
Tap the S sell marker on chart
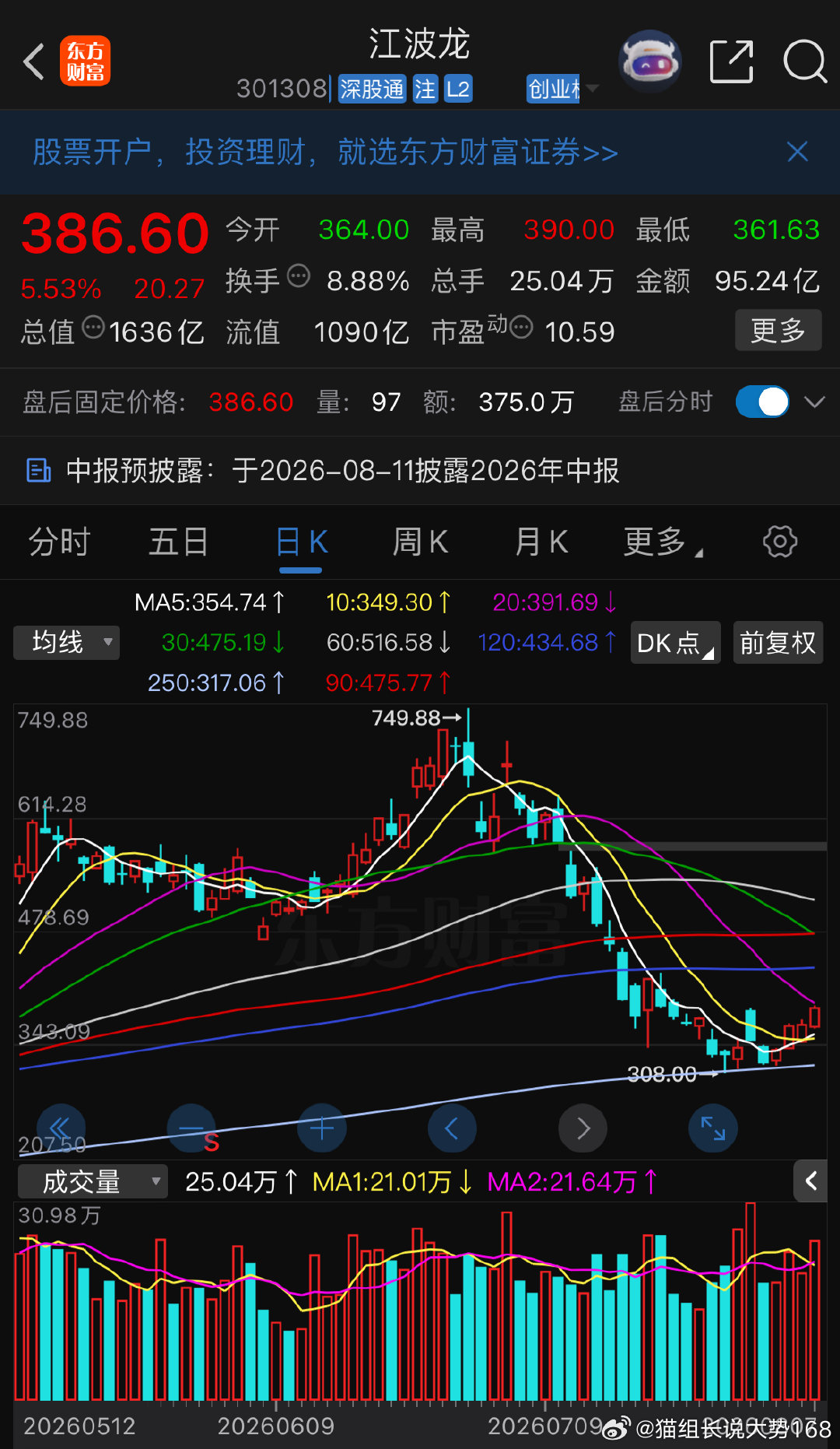point(212,1142)
